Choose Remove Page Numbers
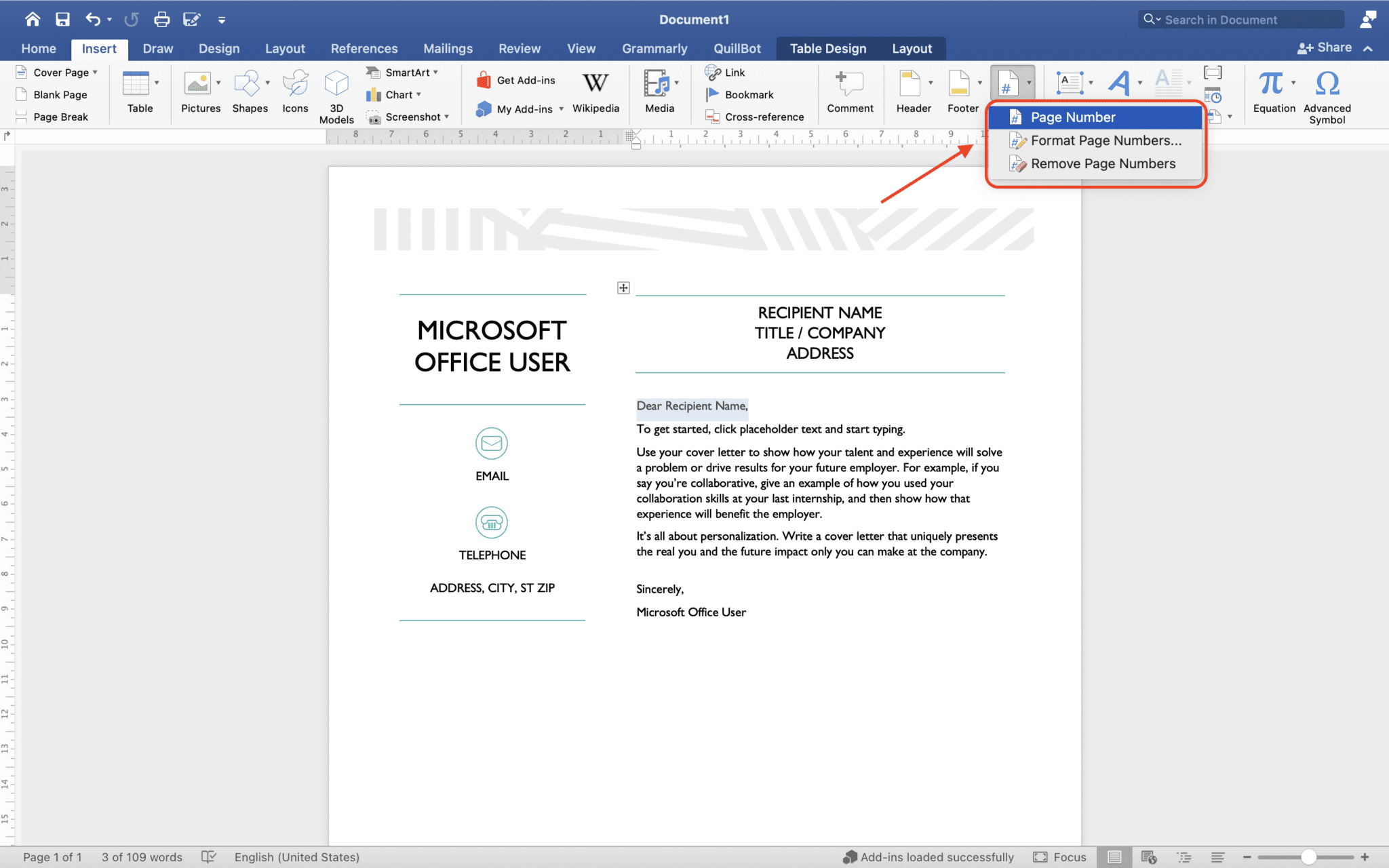The height and width of the screenshot is (868, 1389). pos(1095,163)
